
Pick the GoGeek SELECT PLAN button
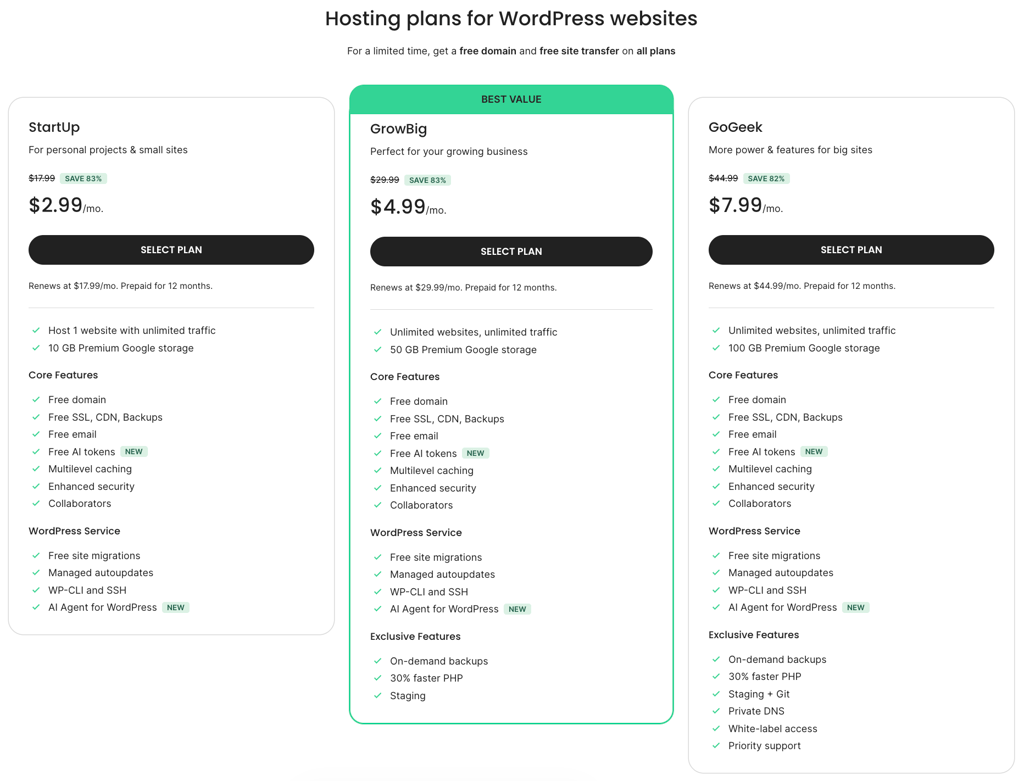(x=851, y=249)
